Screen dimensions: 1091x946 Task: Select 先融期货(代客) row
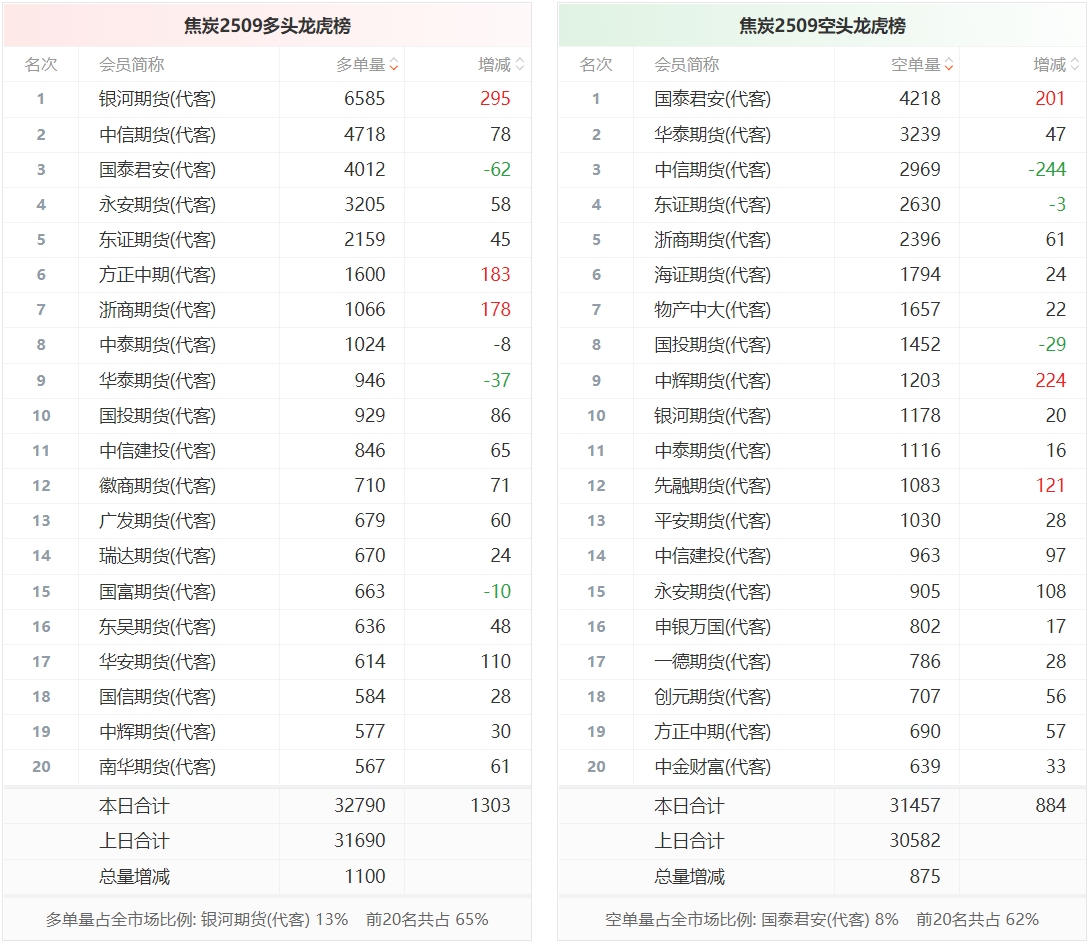tap(822, 486)
